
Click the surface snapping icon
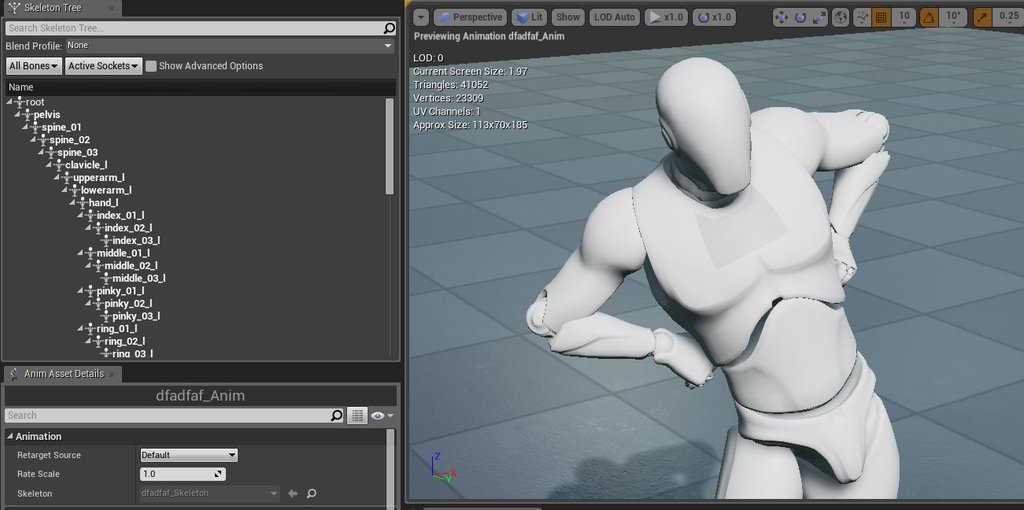pos(862,18)
